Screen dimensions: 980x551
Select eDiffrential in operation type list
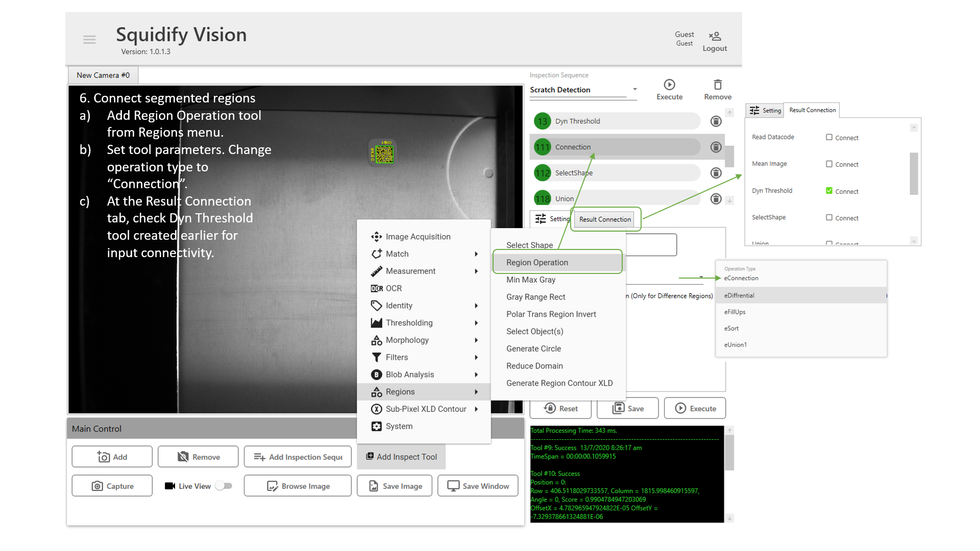pos(801,295)
